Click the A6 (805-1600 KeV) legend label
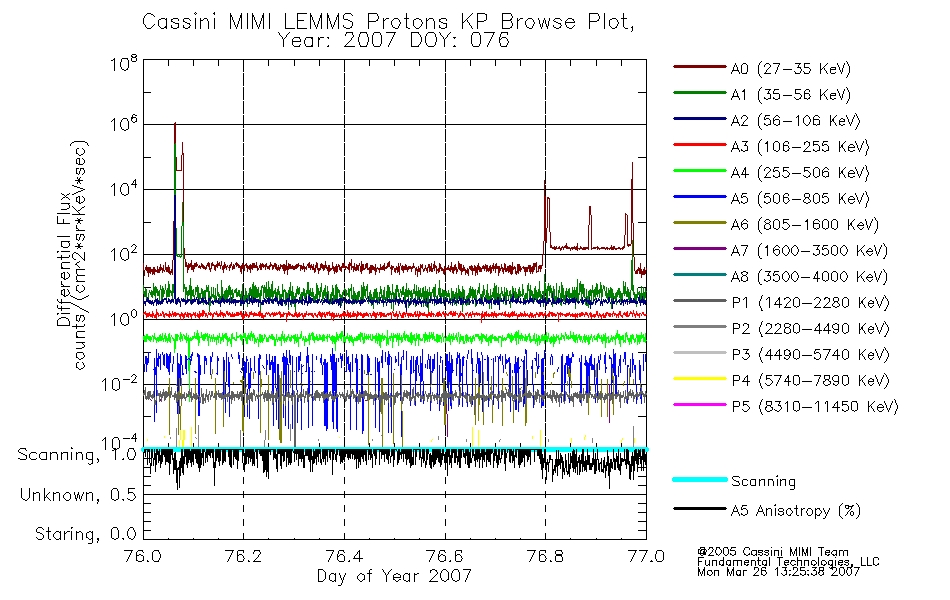This screenshot has width=950, height=600. [805, 225]
